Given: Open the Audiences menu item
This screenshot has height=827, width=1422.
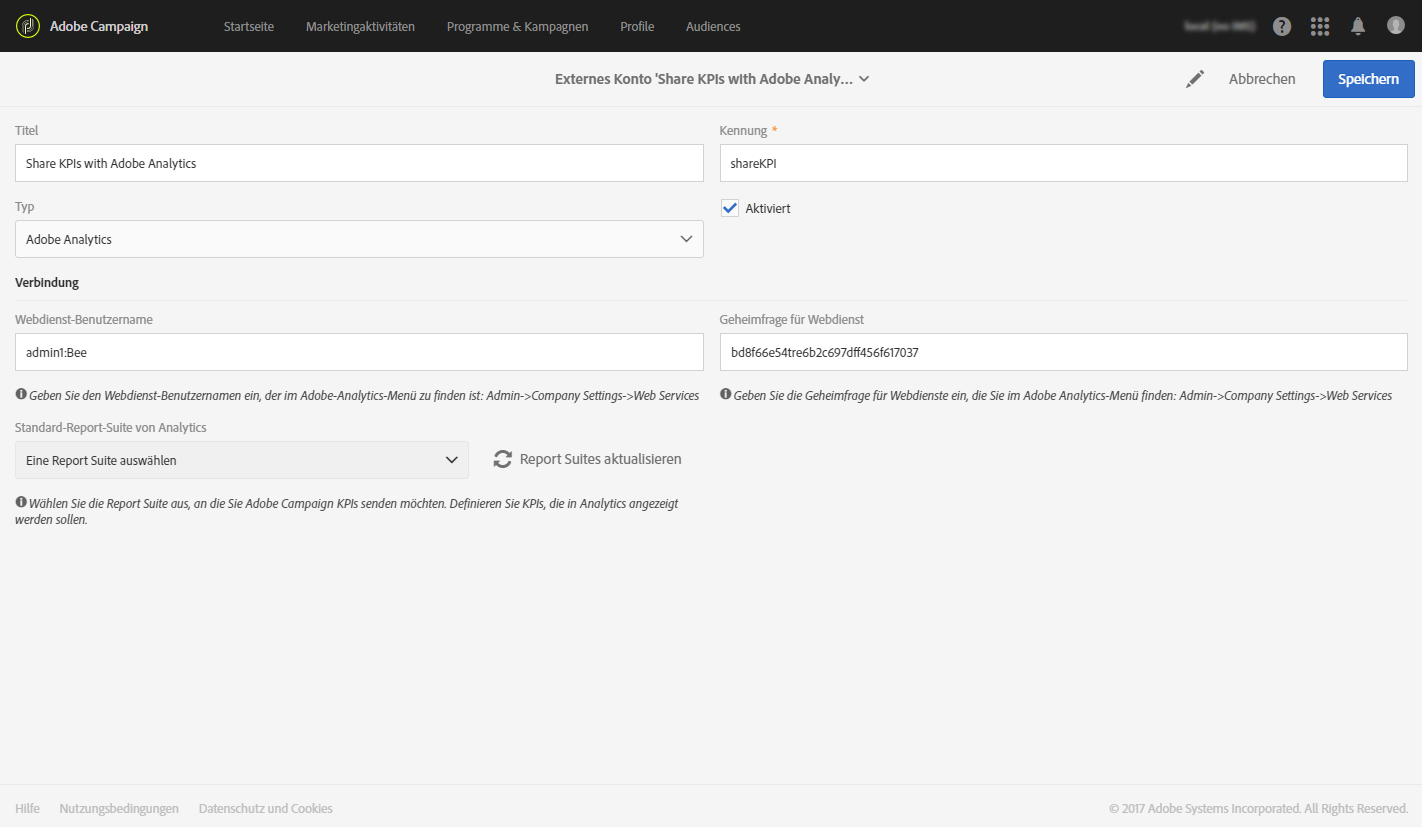Looking at the screenshot, I should coord(713,27).
